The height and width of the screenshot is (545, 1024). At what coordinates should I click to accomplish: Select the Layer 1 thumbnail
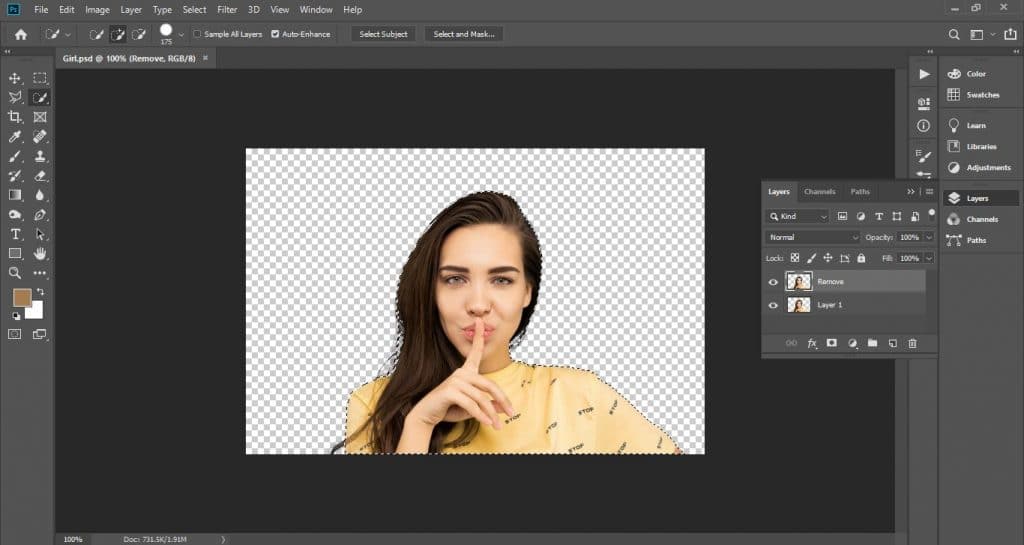[799, 304]
